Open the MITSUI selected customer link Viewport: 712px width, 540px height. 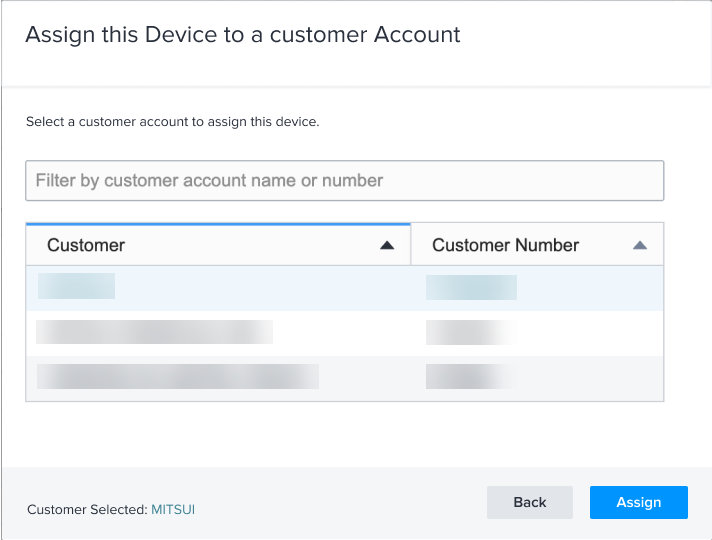173,509
